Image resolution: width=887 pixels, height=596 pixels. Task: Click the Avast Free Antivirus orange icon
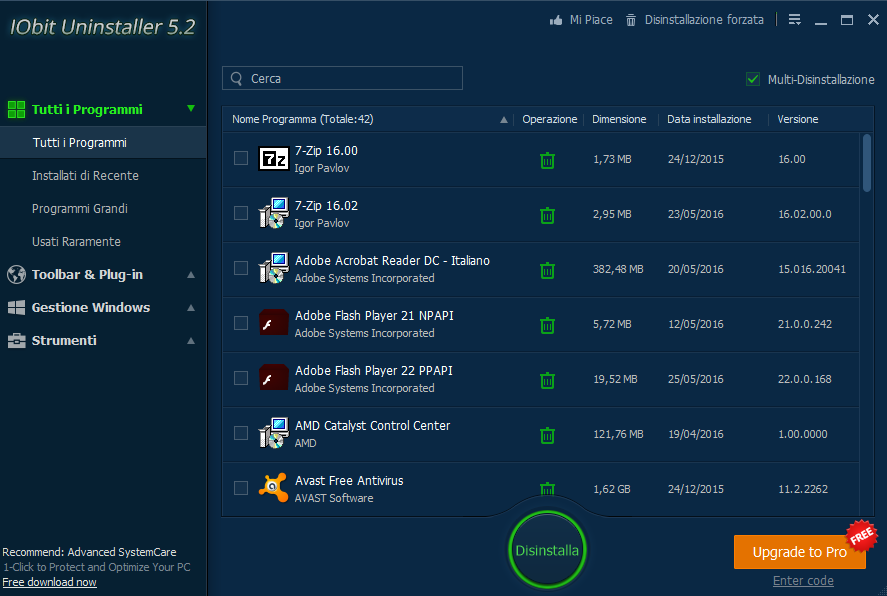[274, 487]
